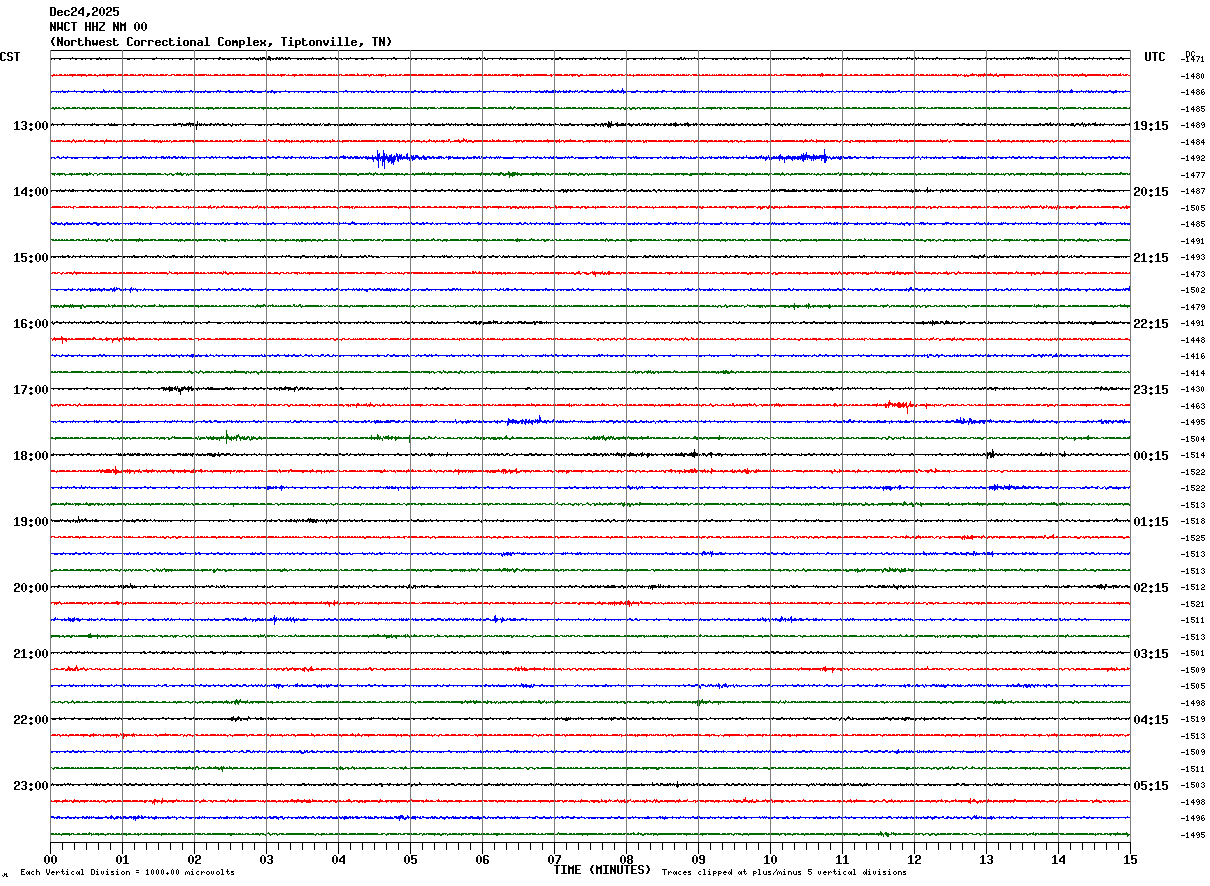This screenshot has height=886, width=1210.
Task: Click the Northwest Correctional Complex location text
Action: pos(220,42)
